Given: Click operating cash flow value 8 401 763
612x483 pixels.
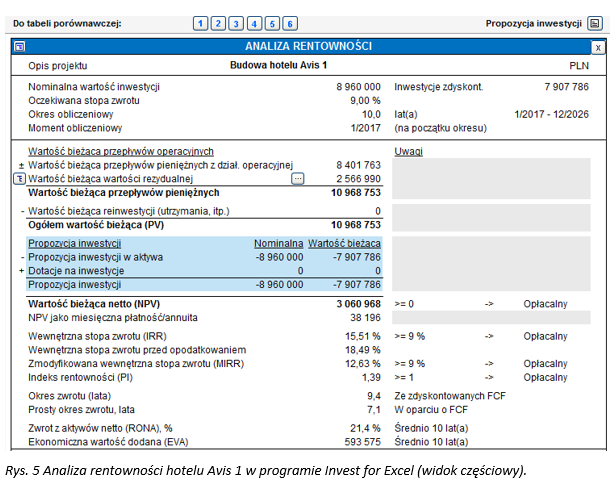Looking at the screenshot, I should pos(358,165).
